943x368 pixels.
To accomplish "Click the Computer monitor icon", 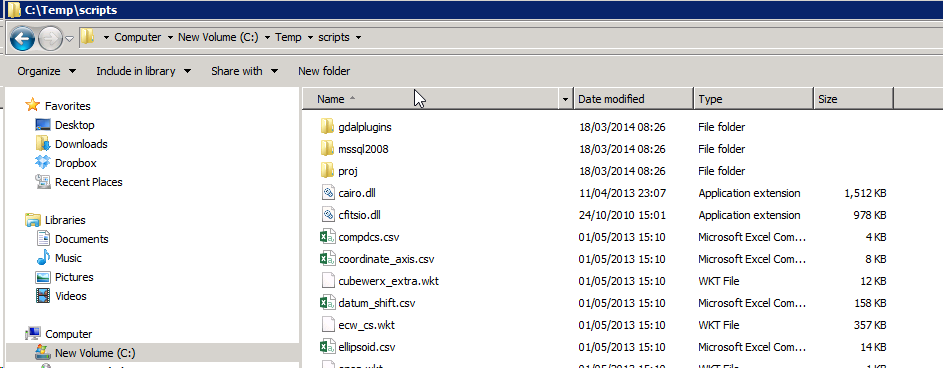I will click(32, 333).
